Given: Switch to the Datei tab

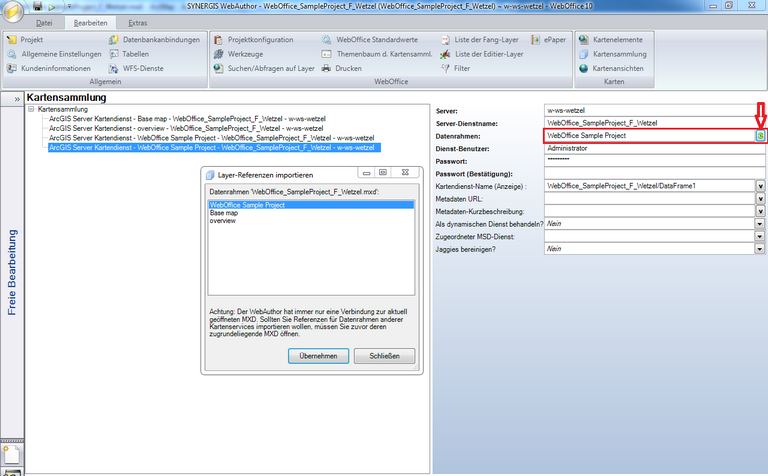Looking at the screenshot, I should 44,23.
